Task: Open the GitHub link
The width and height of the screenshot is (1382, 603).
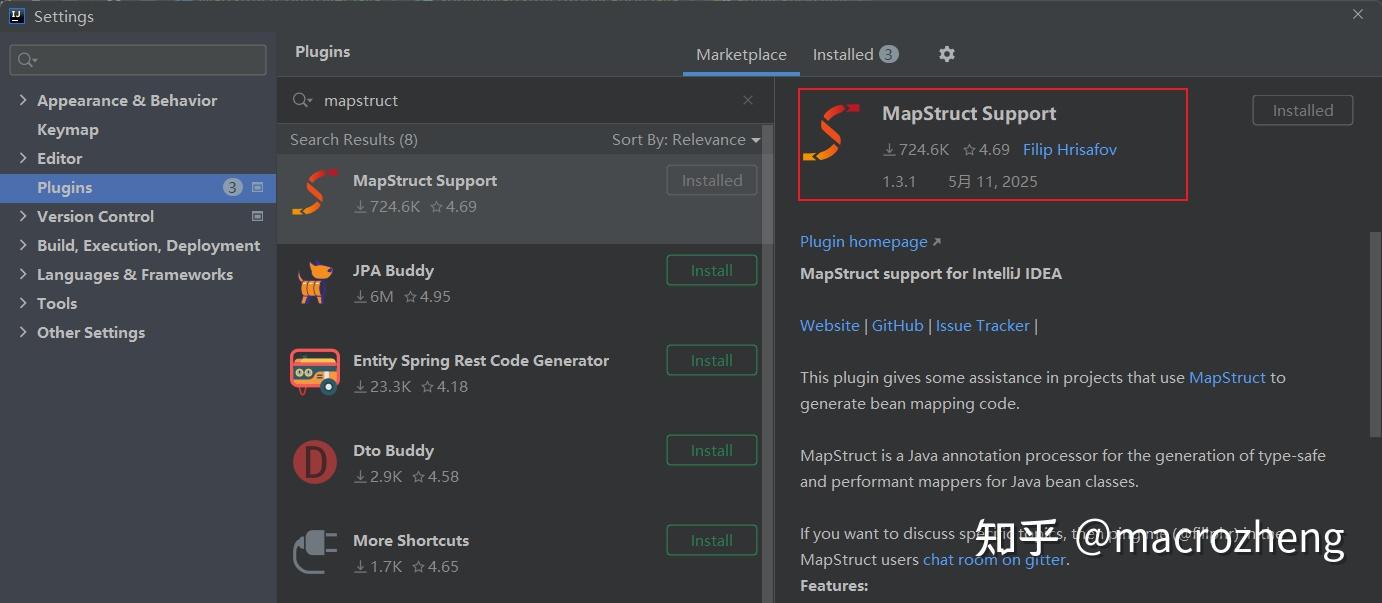Action: pyautogui.click(x=898, y=325)
